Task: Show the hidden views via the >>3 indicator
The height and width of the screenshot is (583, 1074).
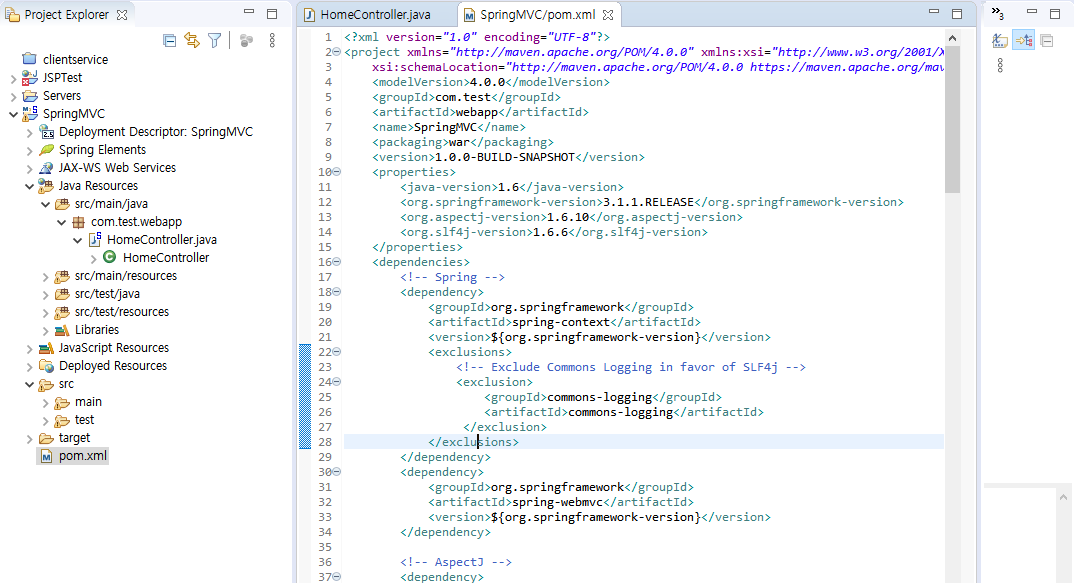Action: [x=996, y=14]
